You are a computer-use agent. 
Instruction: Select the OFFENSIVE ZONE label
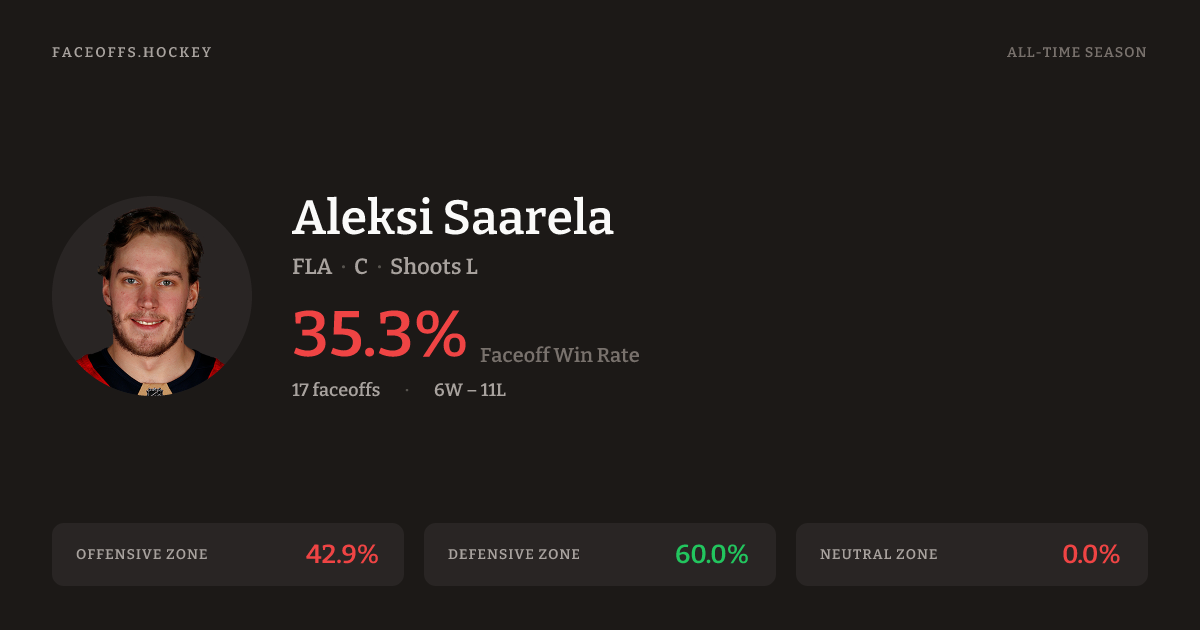pyautogui.click(x=142, y=554)
